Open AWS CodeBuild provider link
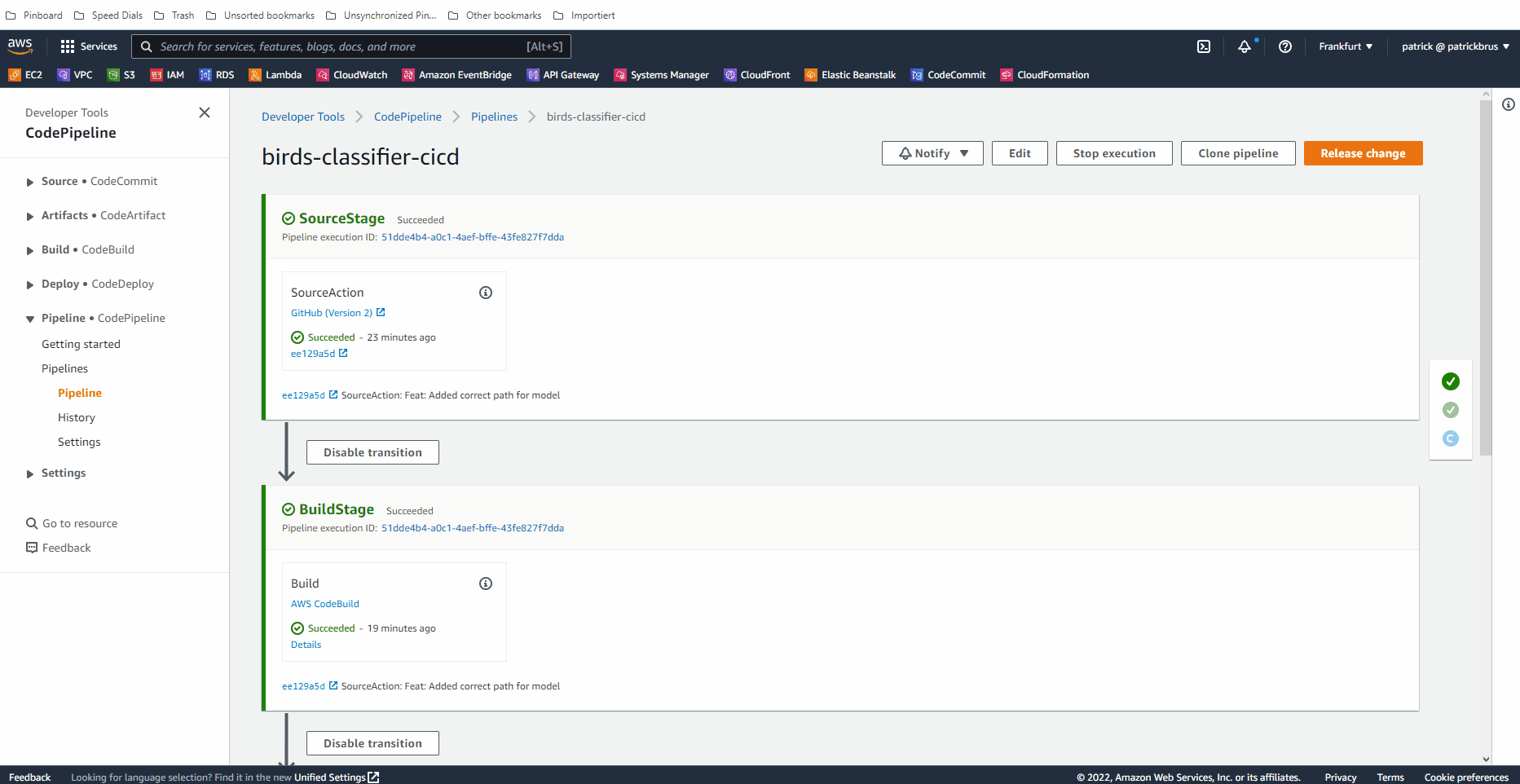 point(325,604)
